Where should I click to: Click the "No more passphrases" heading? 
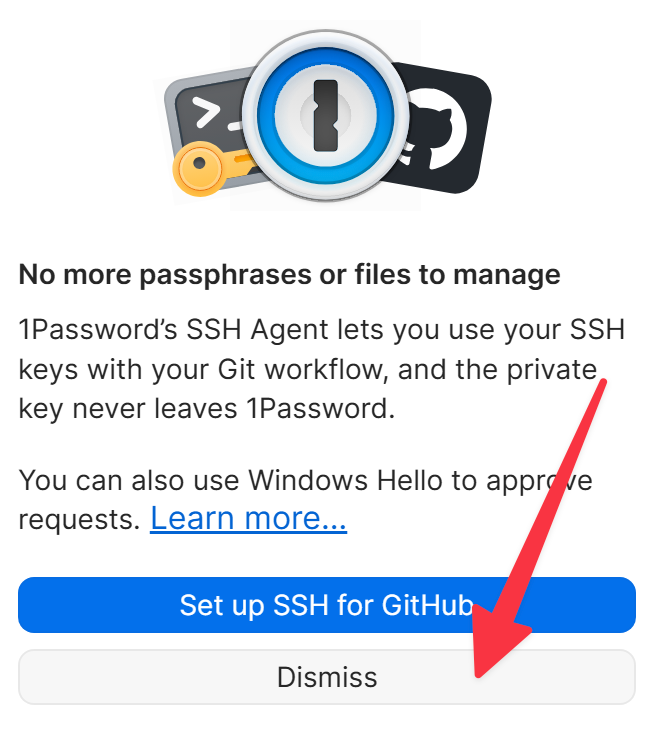tap(290, 274)
